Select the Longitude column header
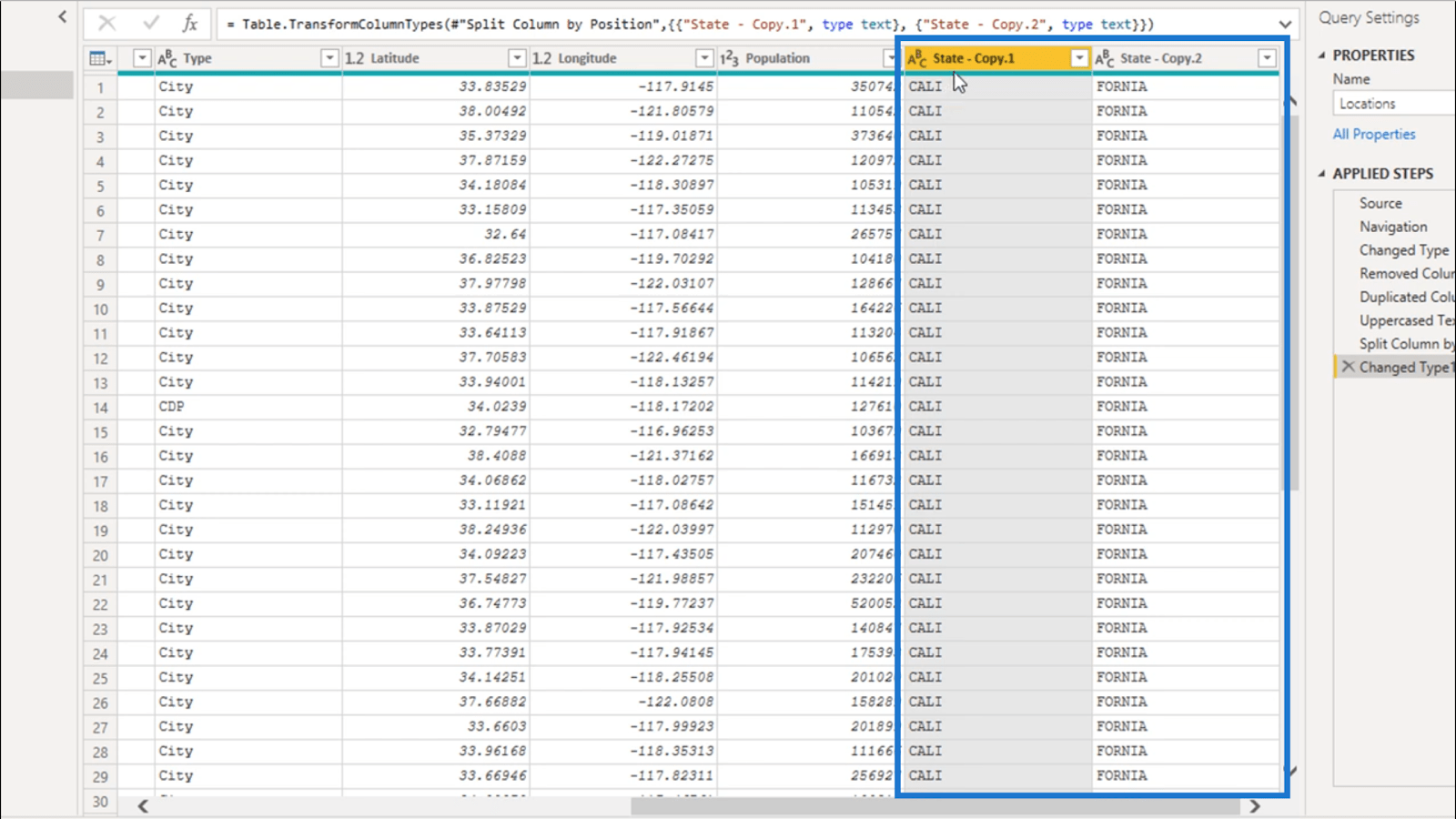The width and height of the screenshot is (1456, 819). tap(622, 58)
